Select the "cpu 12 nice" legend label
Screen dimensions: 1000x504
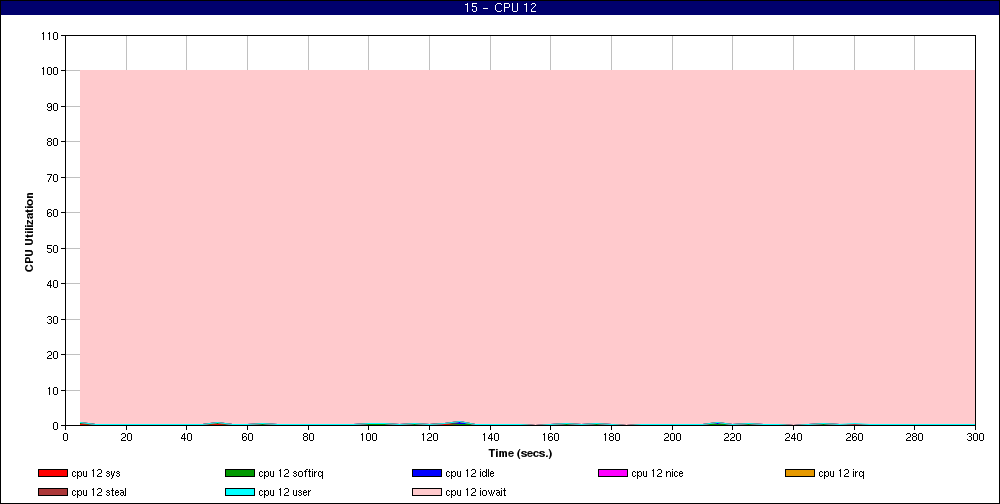(657, 473)
